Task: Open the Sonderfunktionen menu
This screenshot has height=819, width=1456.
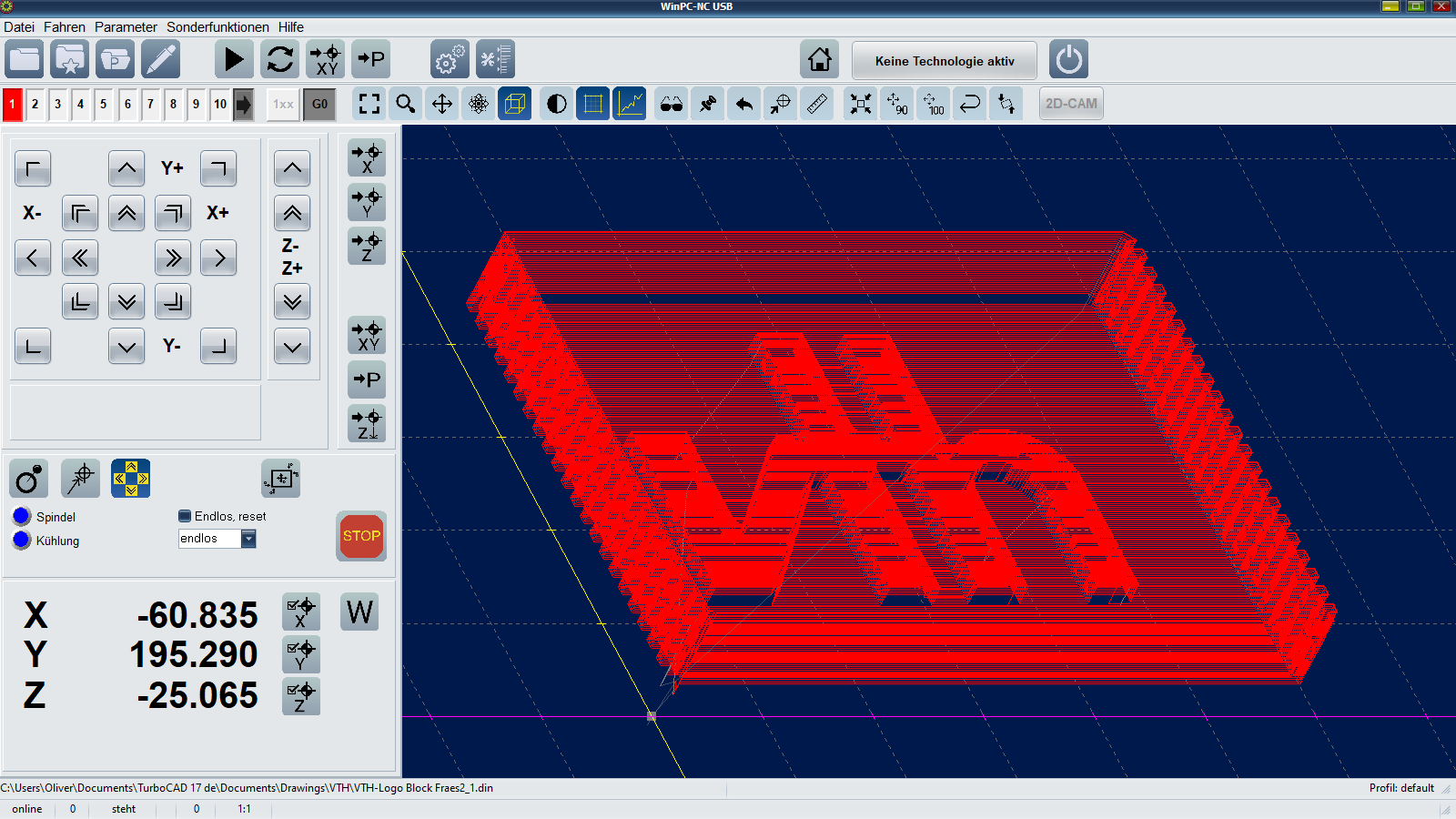Action: [217, 27]
